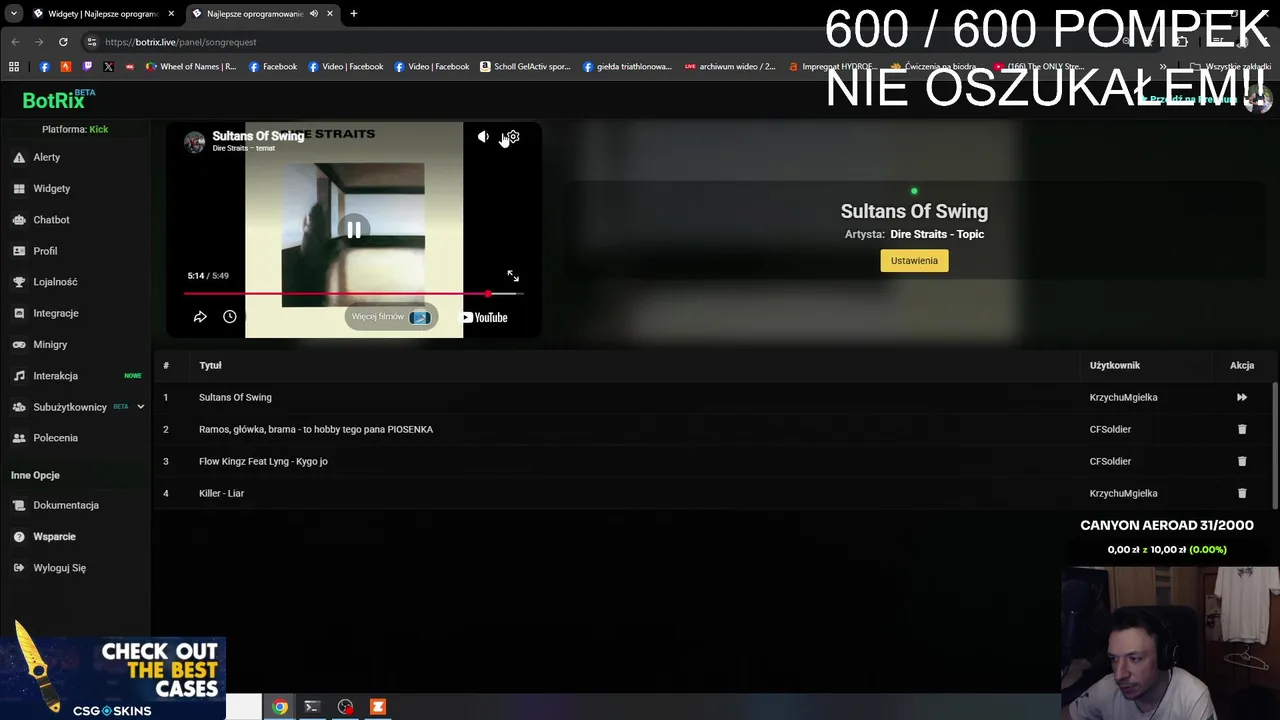
Task: Click the orange Z taskbar icon
Action: coord(378,707)
